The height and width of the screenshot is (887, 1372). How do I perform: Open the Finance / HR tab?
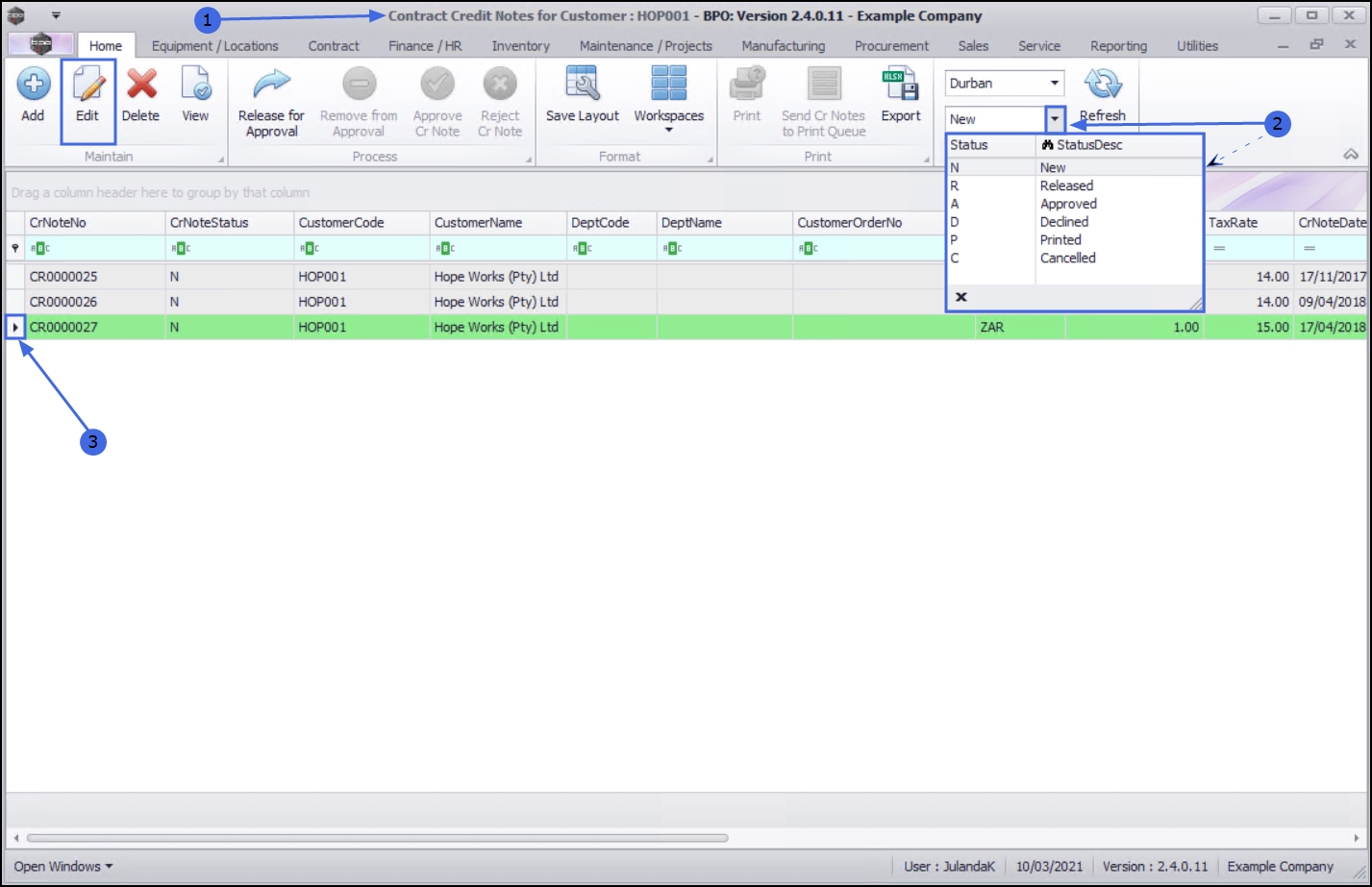[x=425, y=45]
